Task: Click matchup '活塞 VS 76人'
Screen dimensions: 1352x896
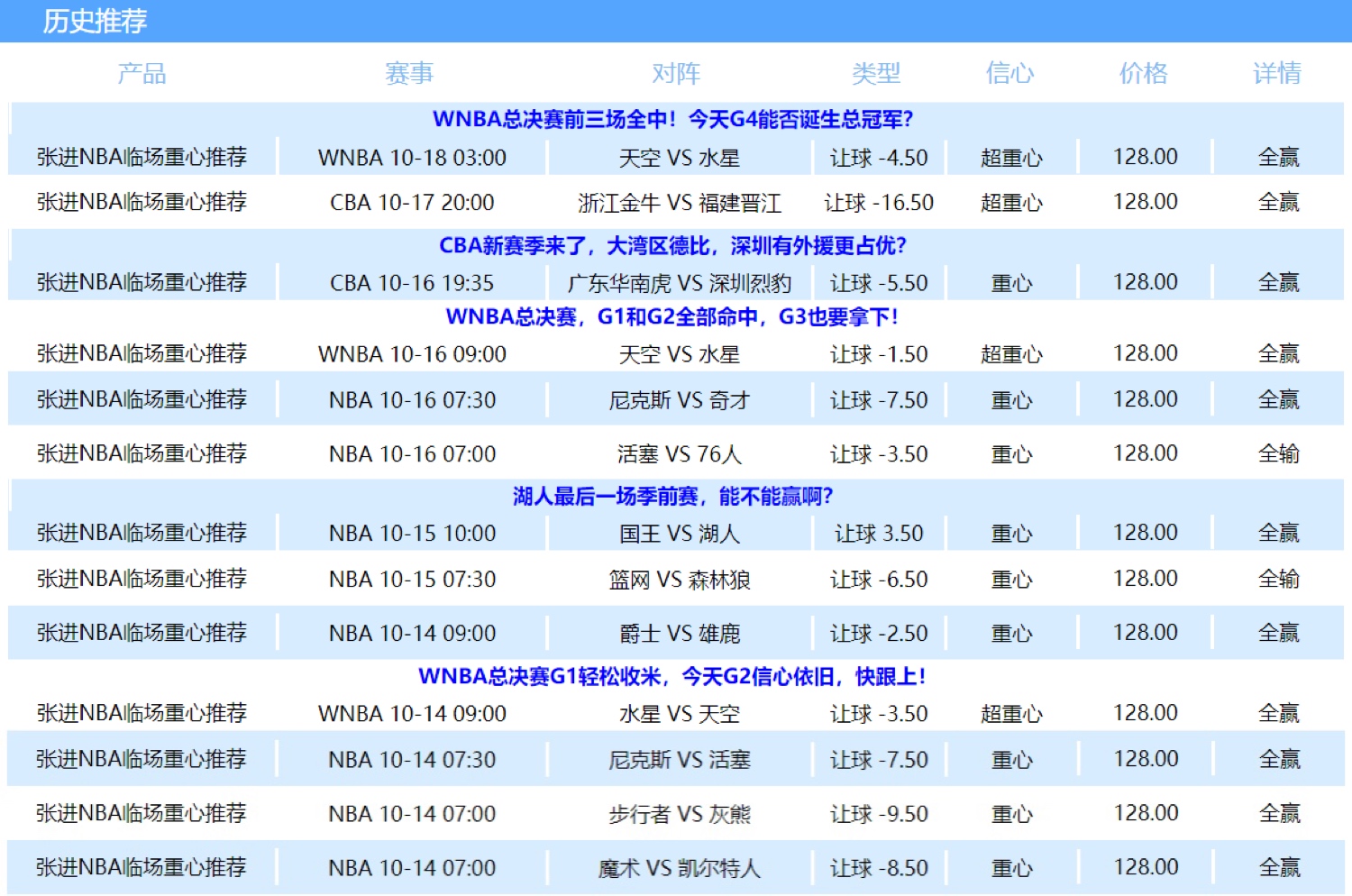Action: tap(680, 454)
